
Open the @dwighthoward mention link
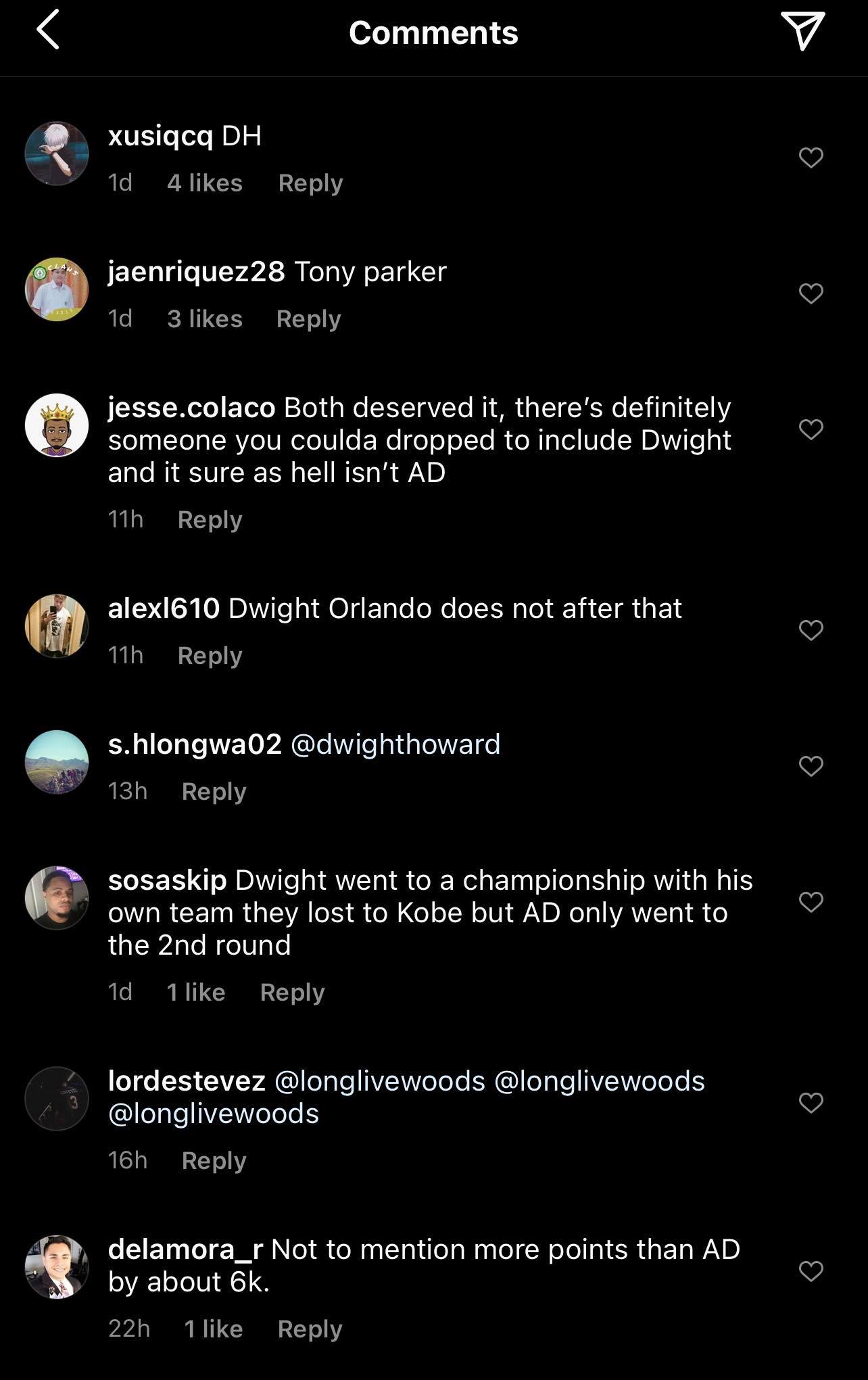point(395,744)
